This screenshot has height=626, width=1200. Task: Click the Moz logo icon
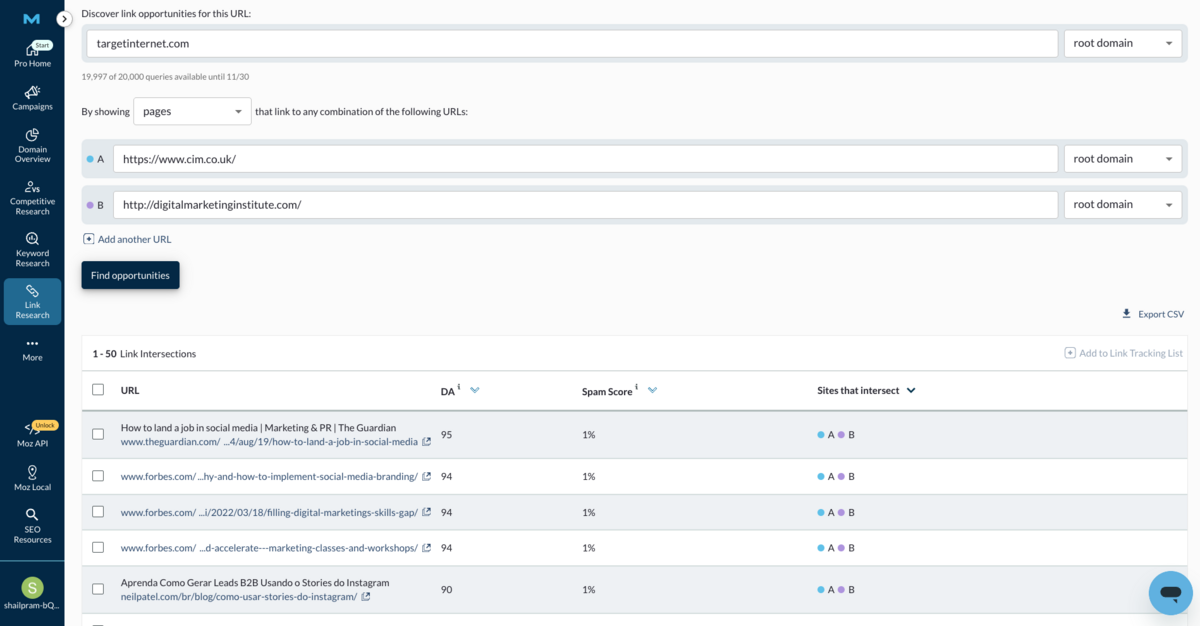32,19
